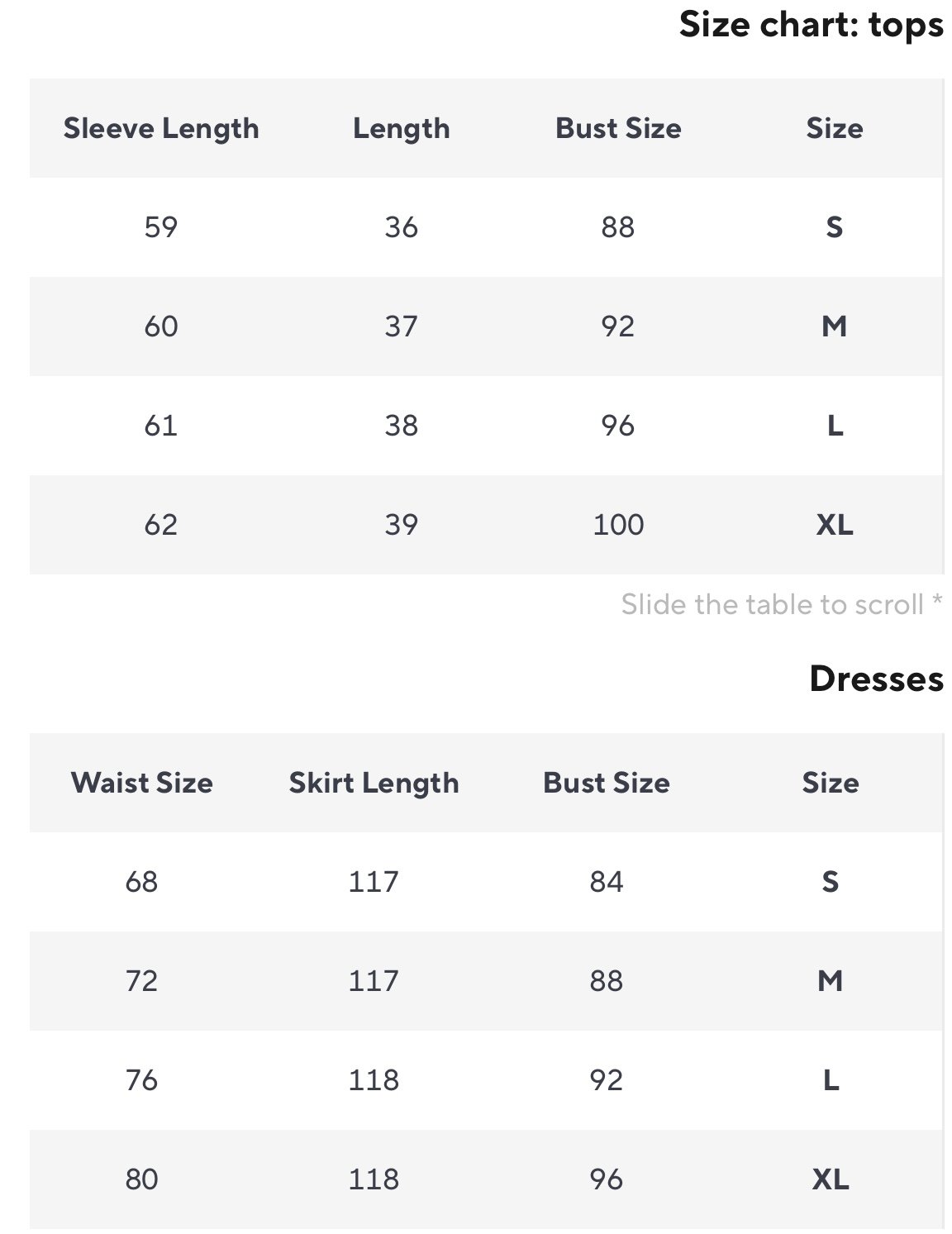
Task: Select Bust Size header in the tops chart
Action: tap(618, 129)
